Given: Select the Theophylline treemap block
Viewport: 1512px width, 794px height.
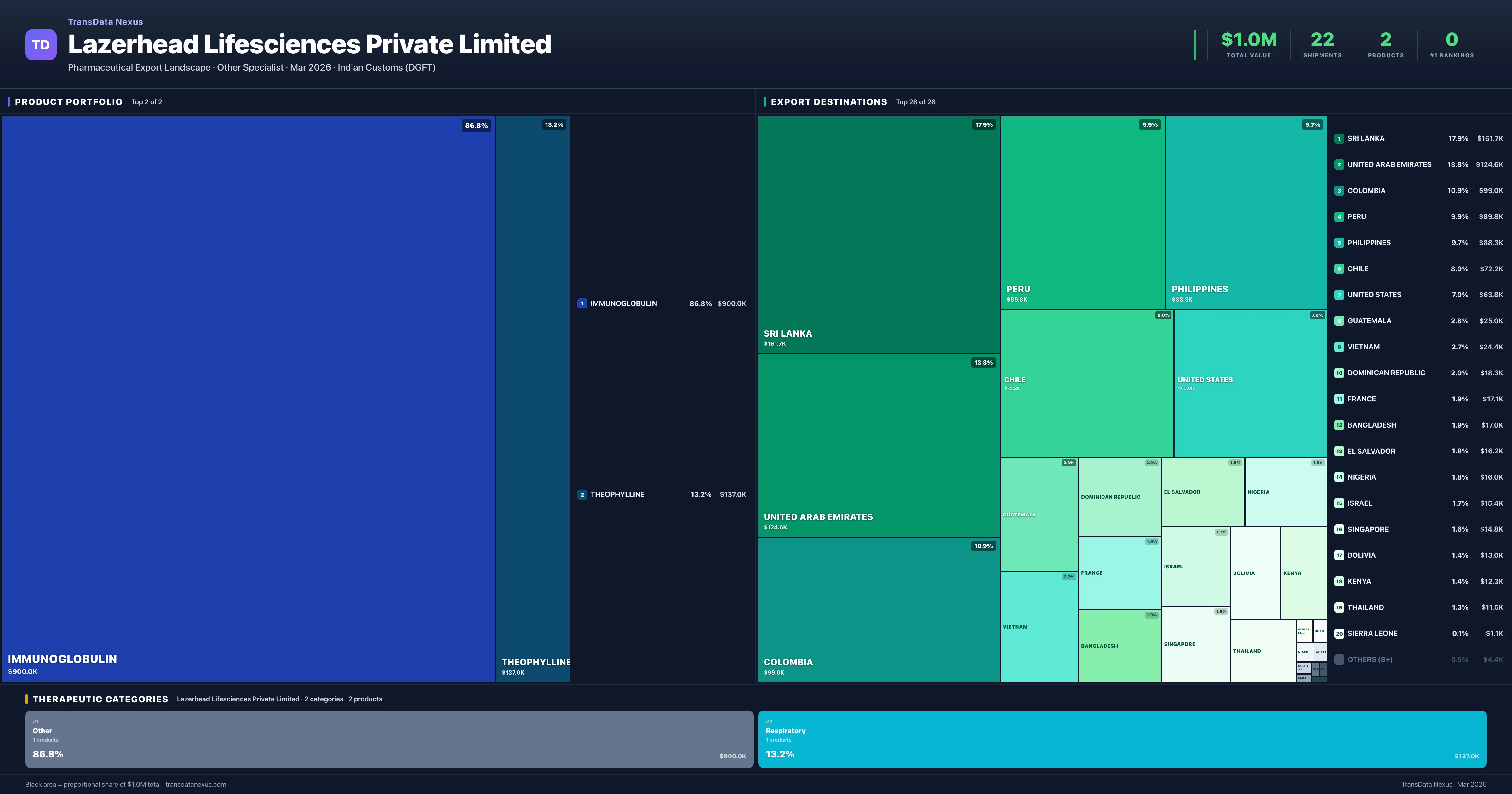Looking at the screenshot, I should (x=532, y=398).
